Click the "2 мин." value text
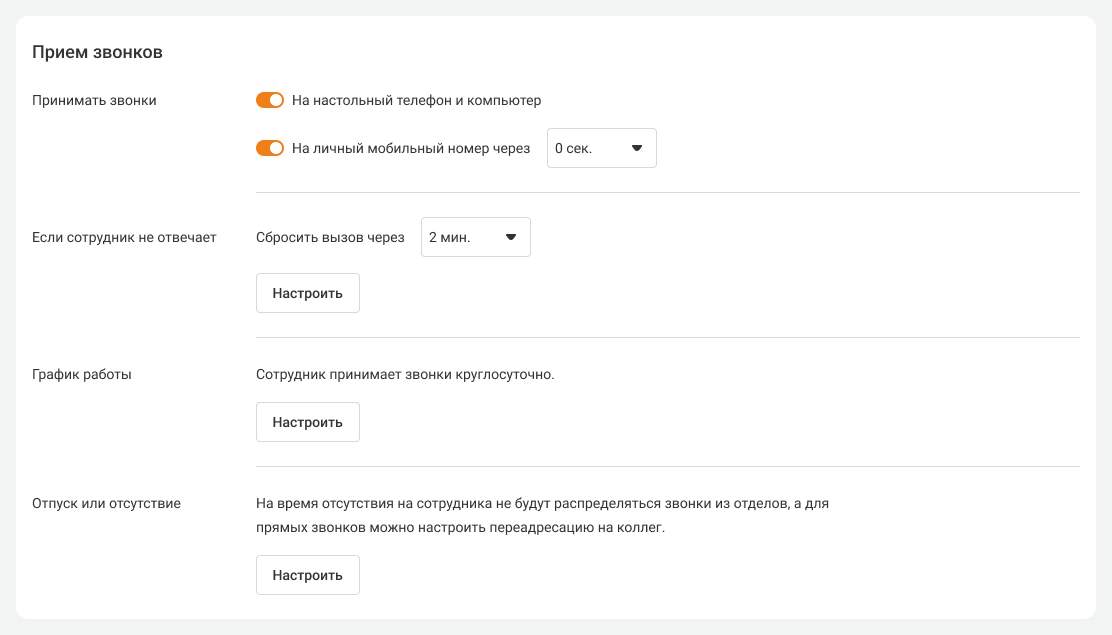This screenshot has width=1112, height=635. (x=449, y=237)
